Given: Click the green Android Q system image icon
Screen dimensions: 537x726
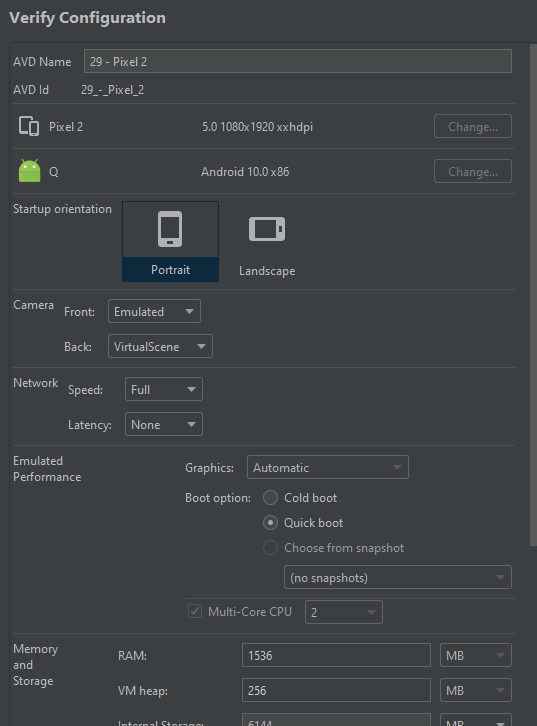Looking at the screenshot, I should [30, 171].
